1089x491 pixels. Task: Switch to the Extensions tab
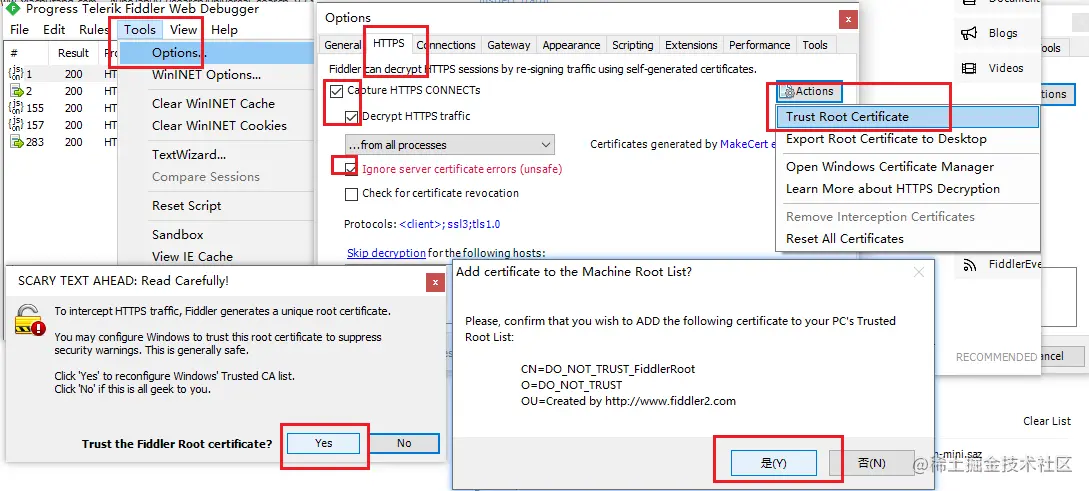691,45
